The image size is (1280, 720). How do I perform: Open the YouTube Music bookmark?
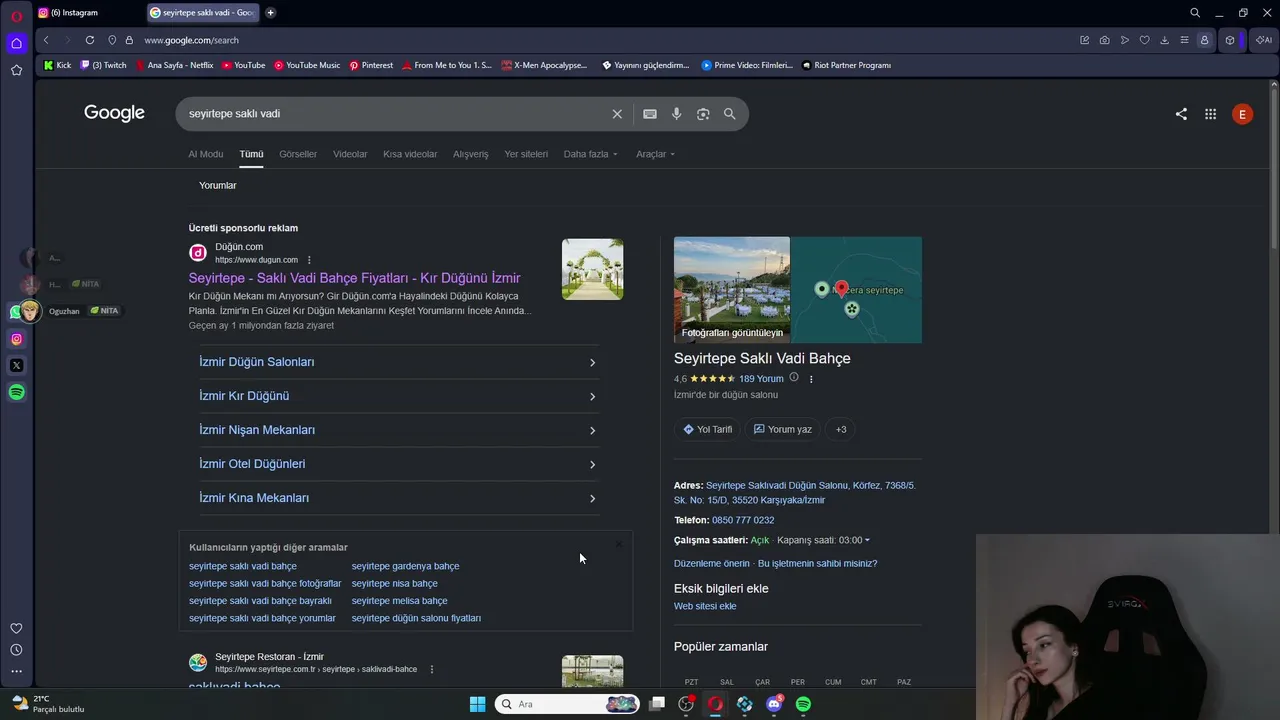307,65
